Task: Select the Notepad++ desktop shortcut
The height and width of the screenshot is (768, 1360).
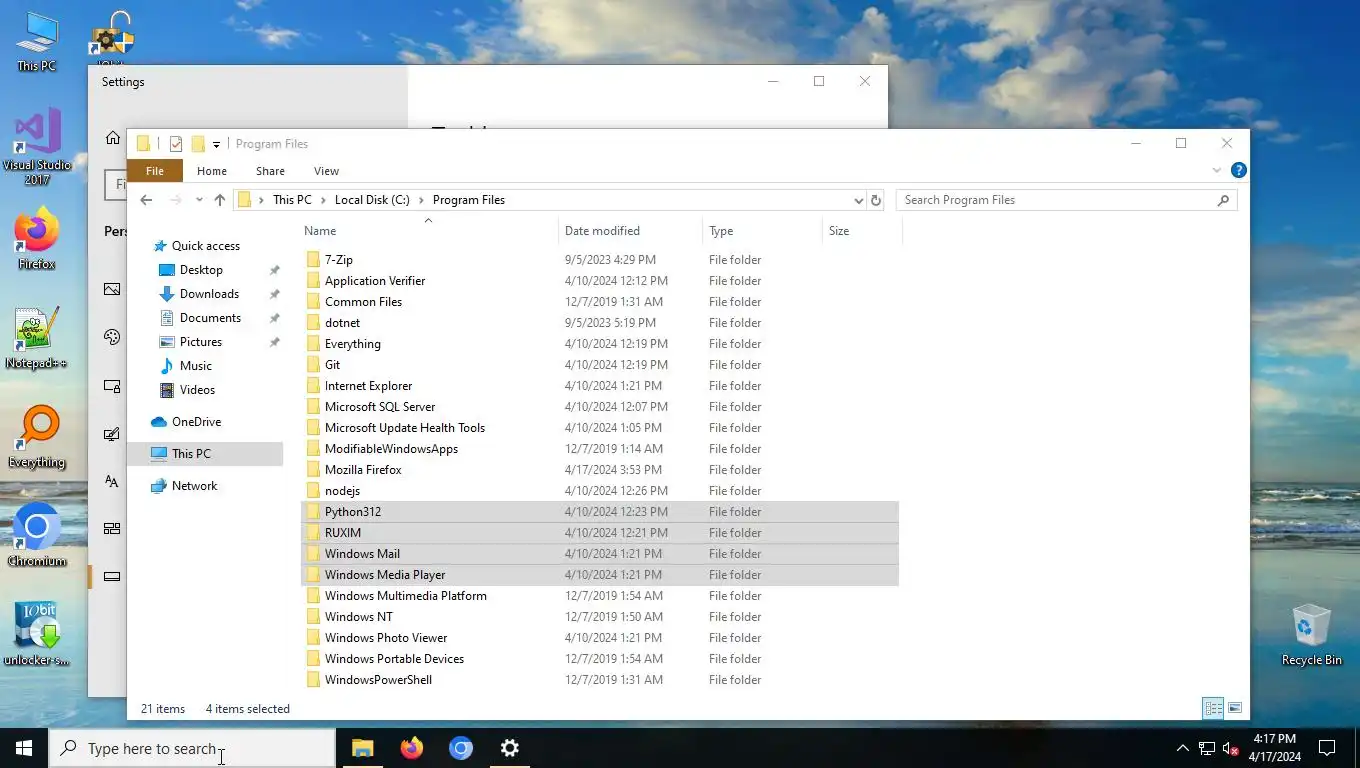Action: [36, 338]
